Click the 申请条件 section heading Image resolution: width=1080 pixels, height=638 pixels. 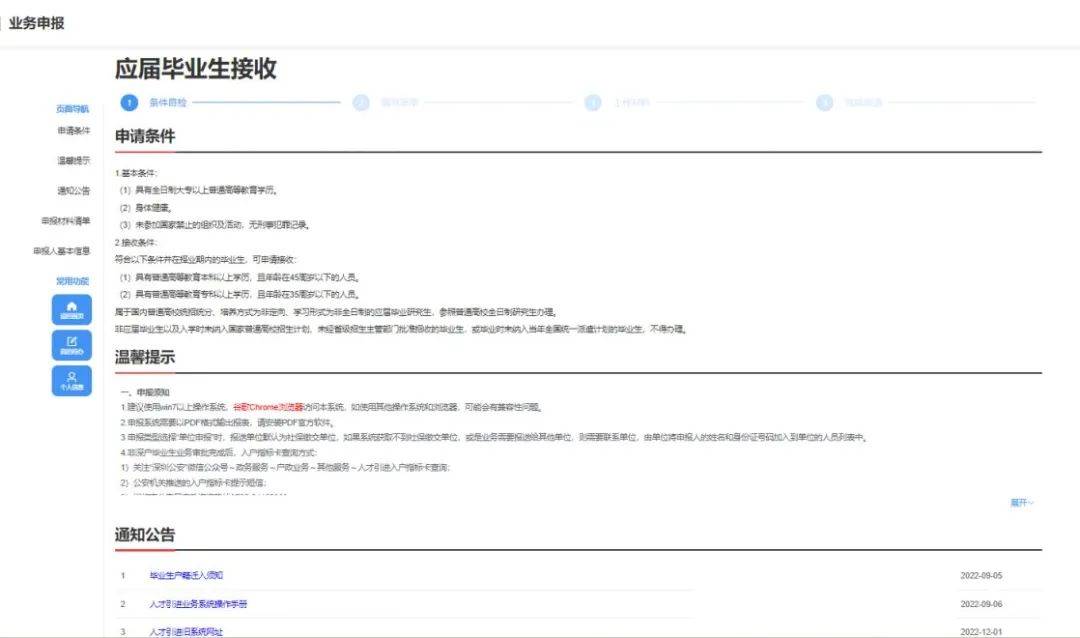(x=145, y=136)
